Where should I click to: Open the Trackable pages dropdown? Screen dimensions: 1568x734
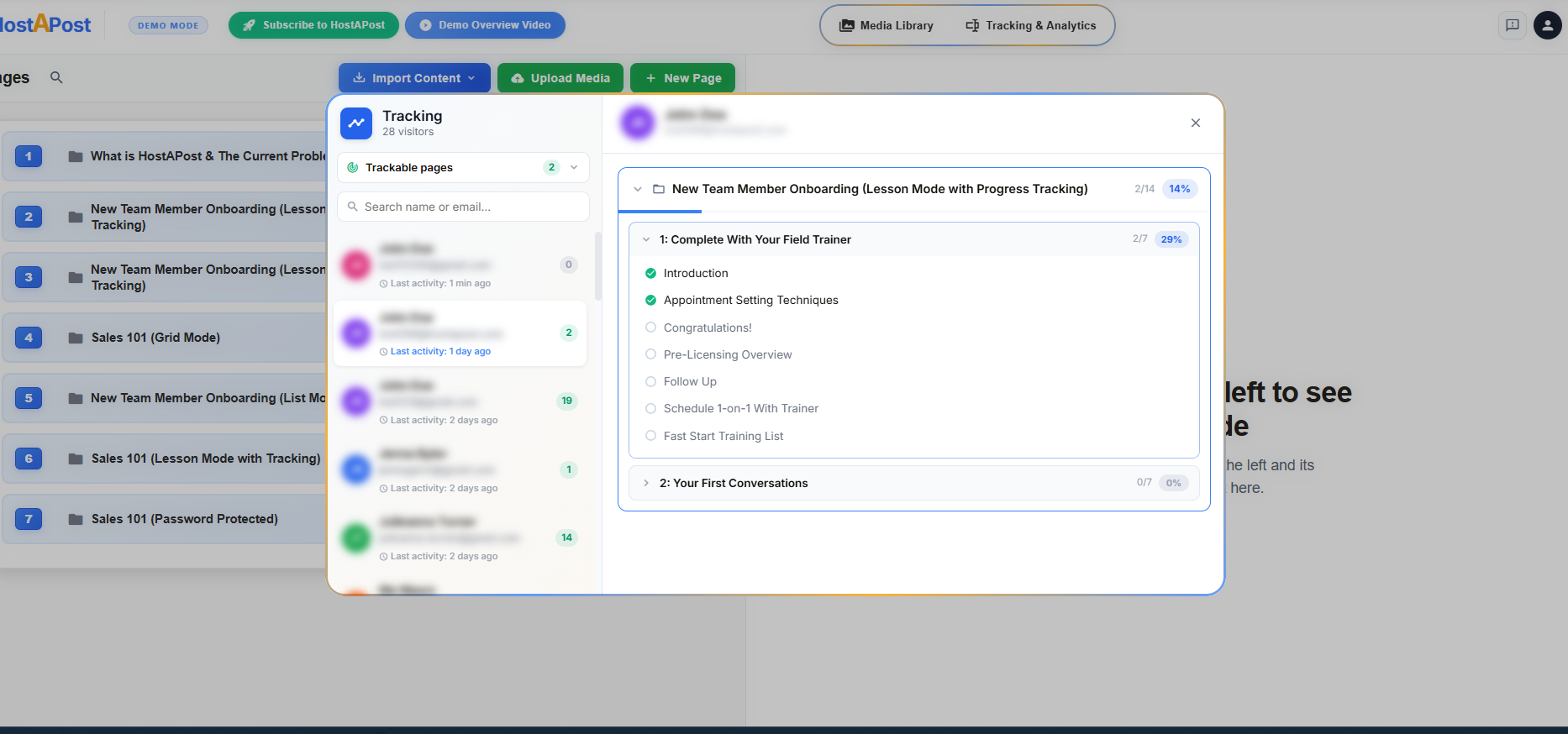click(x=463, y=167)
